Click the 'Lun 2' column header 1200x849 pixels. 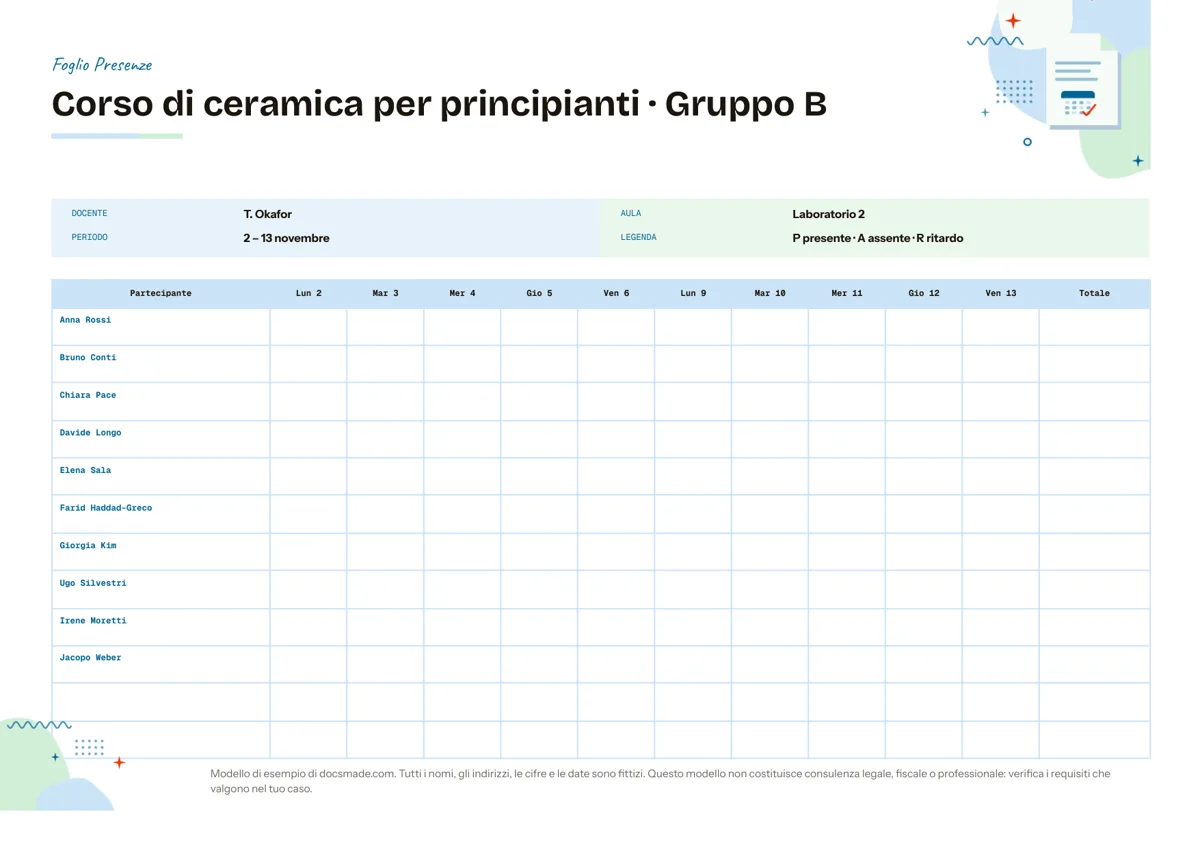pos(309,294)
